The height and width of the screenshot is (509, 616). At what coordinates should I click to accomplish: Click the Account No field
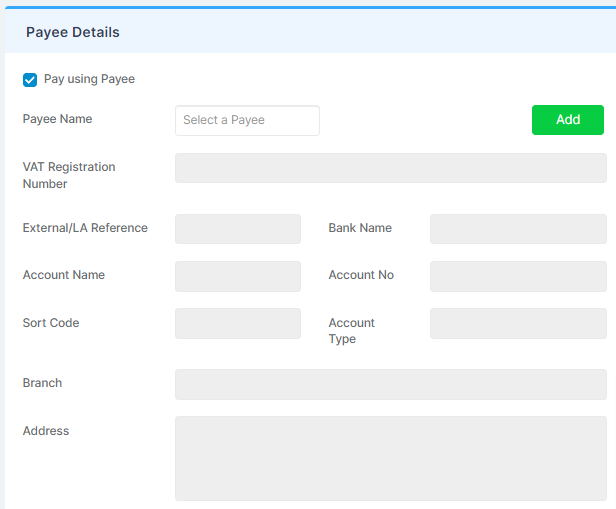click(x=518, y=276)
